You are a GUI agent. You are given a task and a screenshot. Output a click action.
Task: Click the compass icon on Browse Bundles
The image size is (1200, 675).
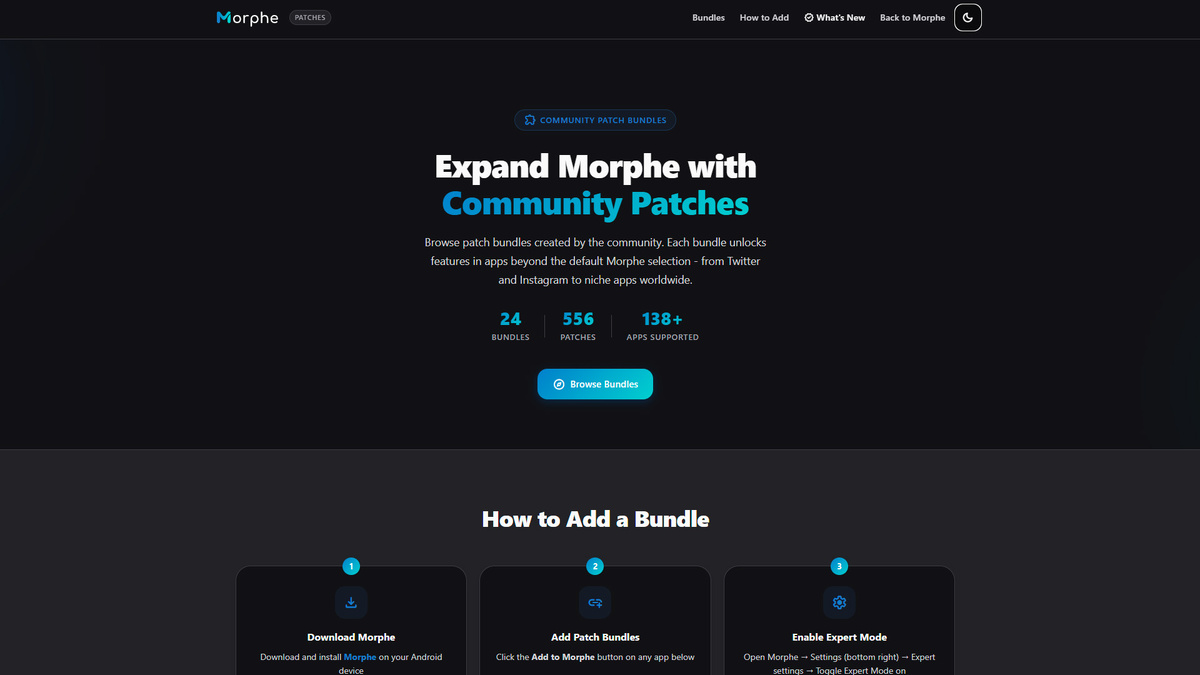click(559, 384)
